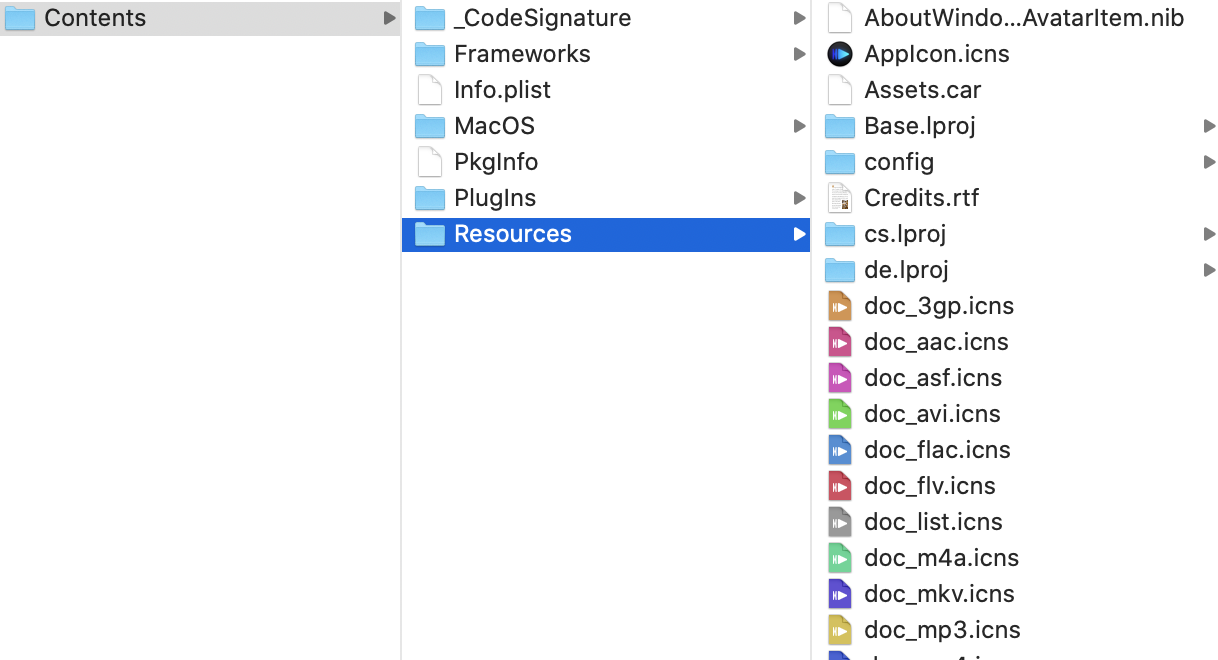Select the PkgInfo file
Viewport: 1218px width, 660px height.
(495, 162)
